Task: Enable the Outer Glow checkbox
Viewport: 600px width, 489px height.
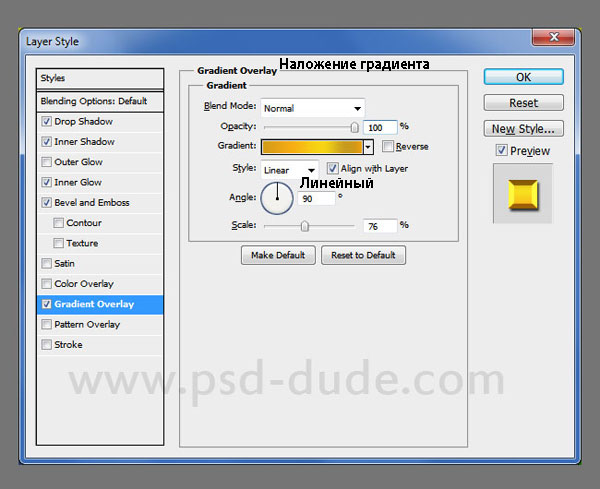Action: [x=46, y=162]
